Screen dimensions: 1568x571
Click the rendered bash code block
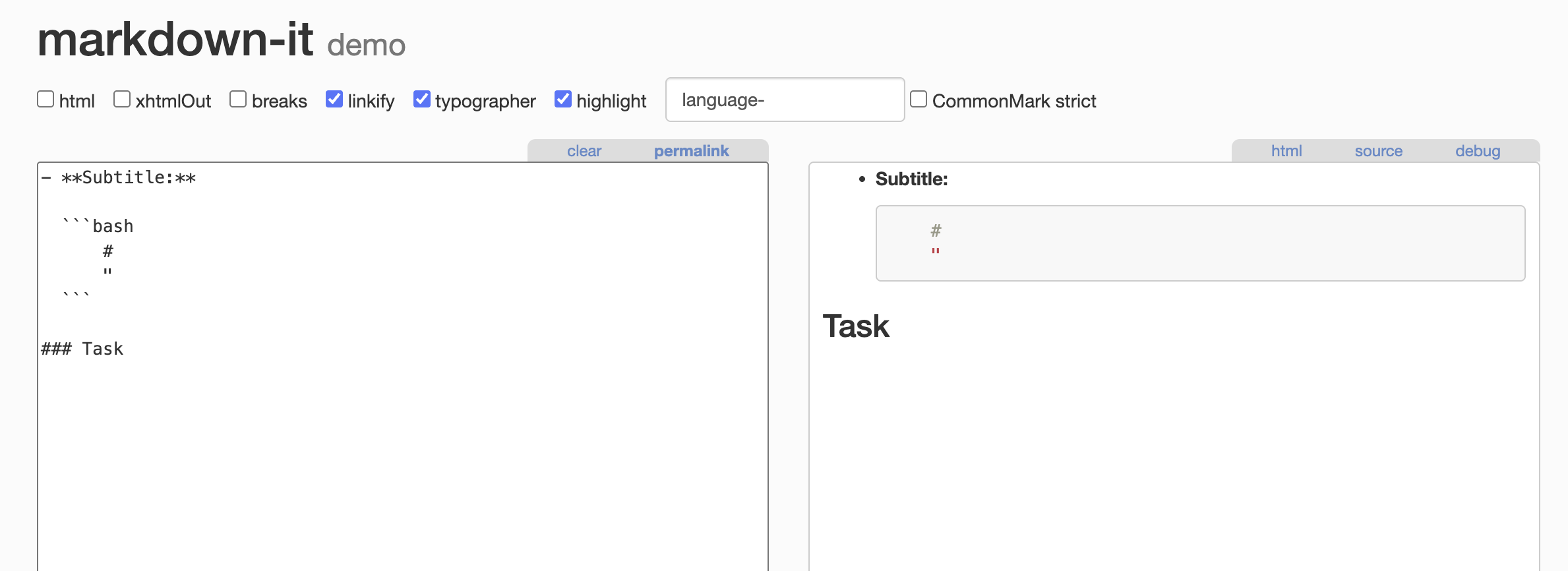tap(1200, 243)
